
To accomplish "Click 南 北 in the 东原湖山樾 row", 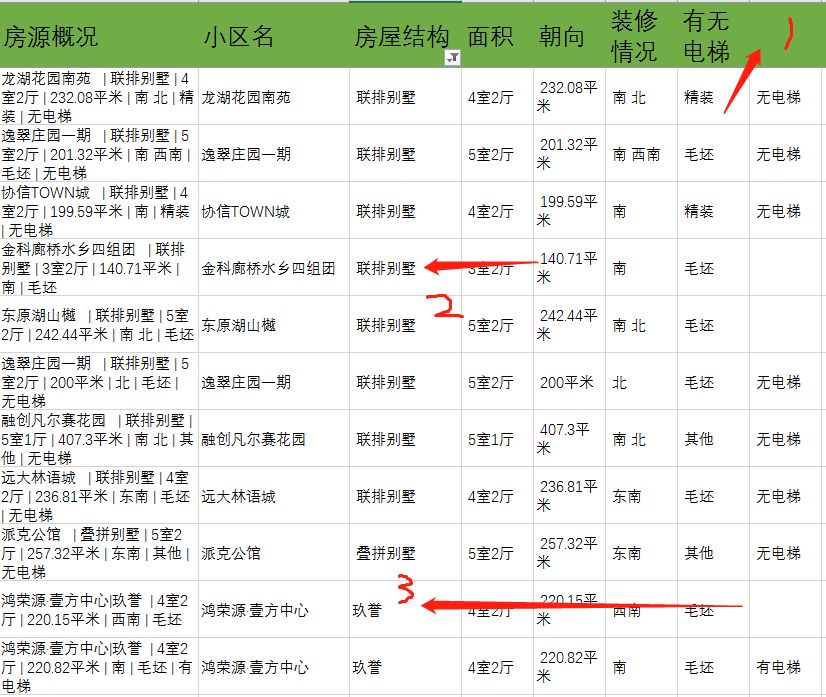I will [x=641, y=325].
